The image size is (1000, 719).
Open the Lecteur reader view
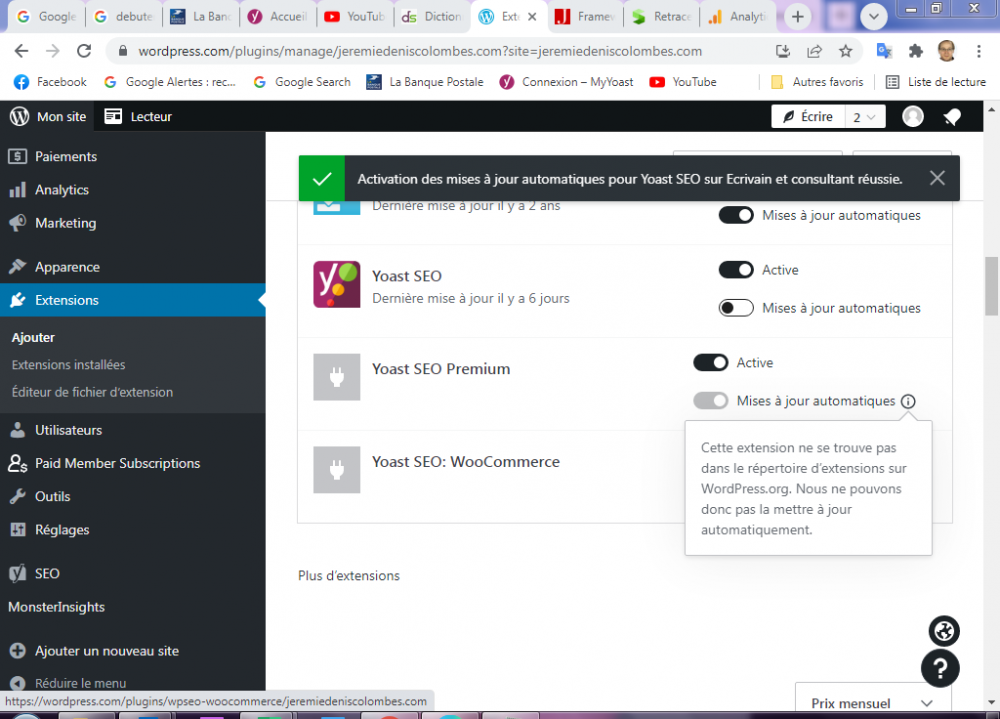coord(138,117)
